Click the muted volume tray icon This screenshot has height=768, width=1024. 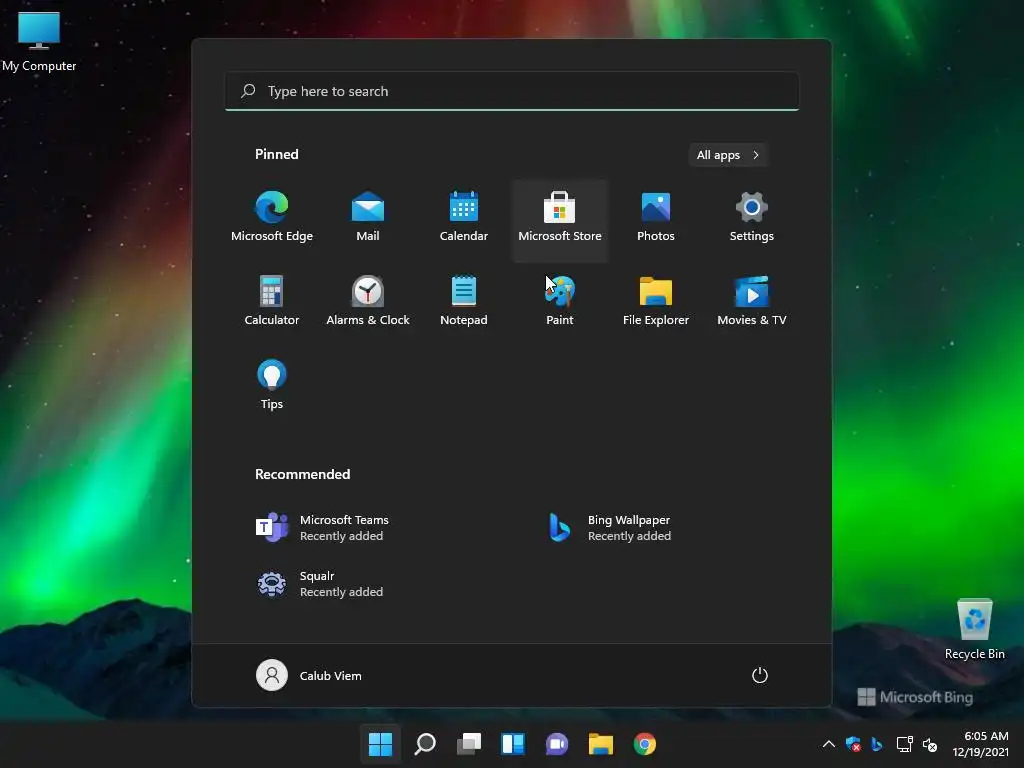coord(930,744)
